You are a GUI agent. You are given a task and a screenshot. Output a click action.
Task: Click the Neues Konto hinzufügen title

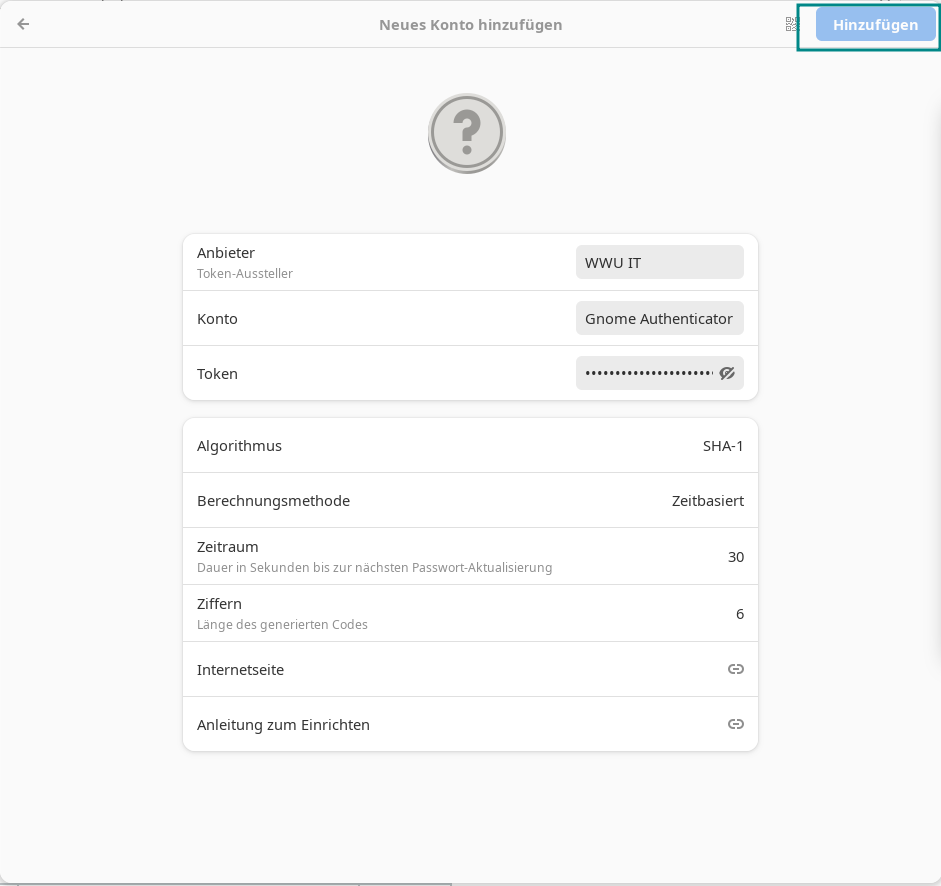470,25
